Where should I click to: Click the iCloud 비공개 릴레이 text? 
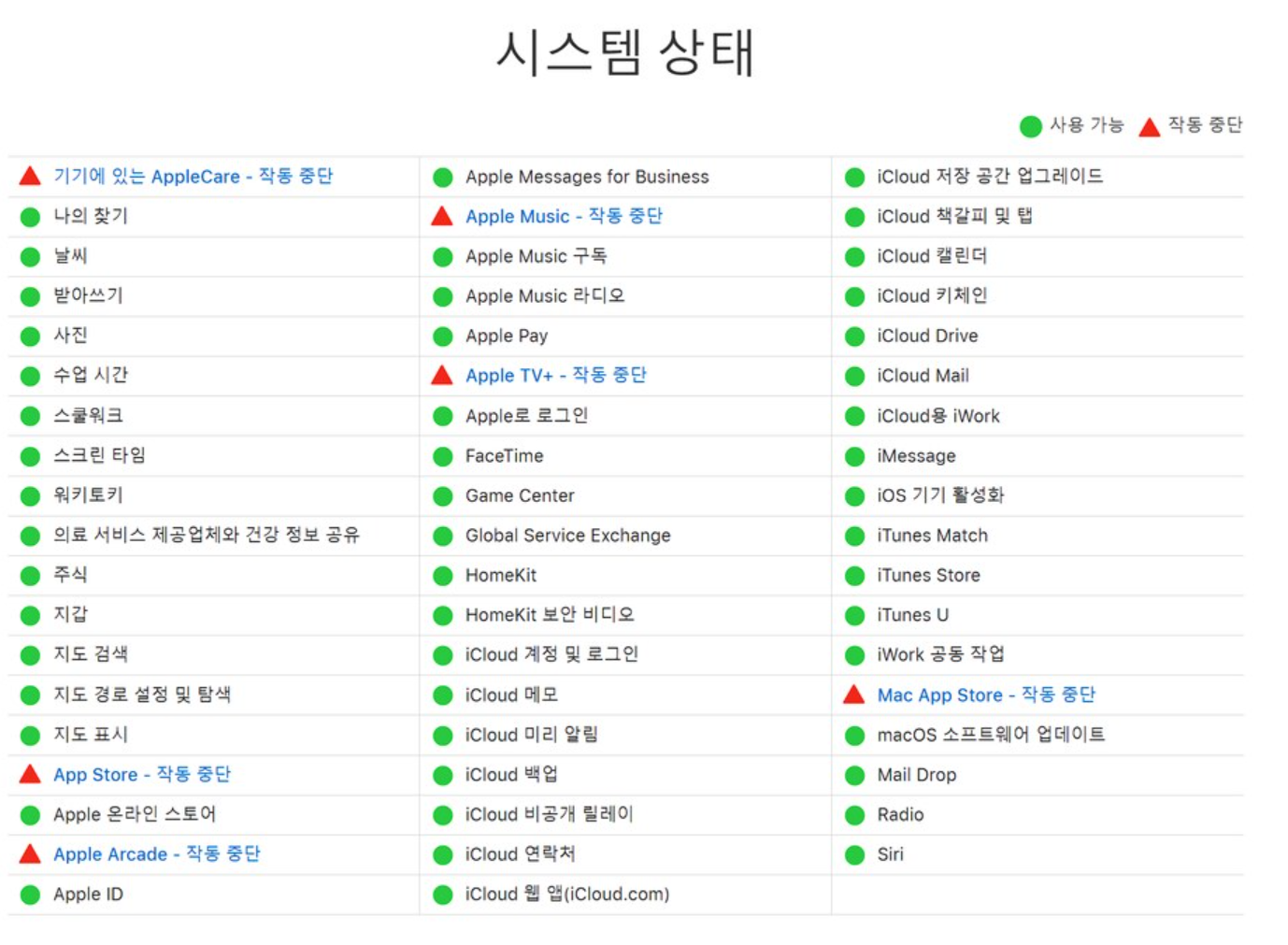[x=550, y=814]
